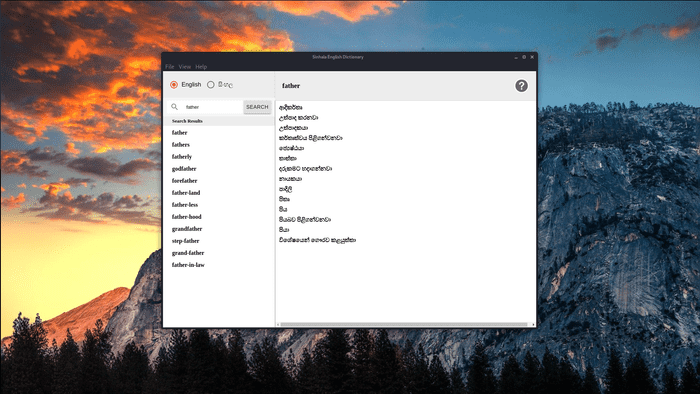The height and width of the screenshot is (394, 700).
Task: Choose 'grandfather' in results list
Action: (x=187, y=229)
